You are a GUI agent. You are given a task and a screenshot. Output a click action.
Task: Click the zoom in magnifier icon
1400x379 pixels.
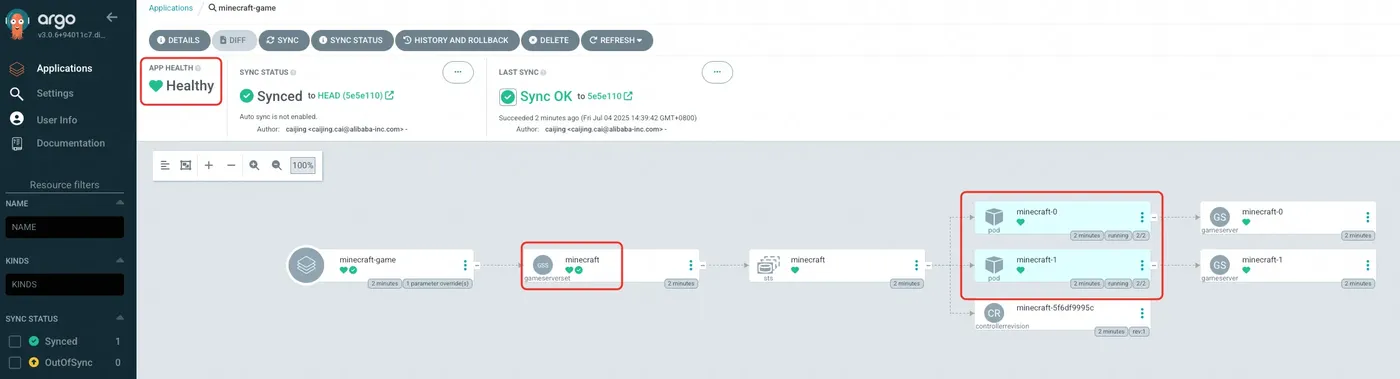click(254, 165)
